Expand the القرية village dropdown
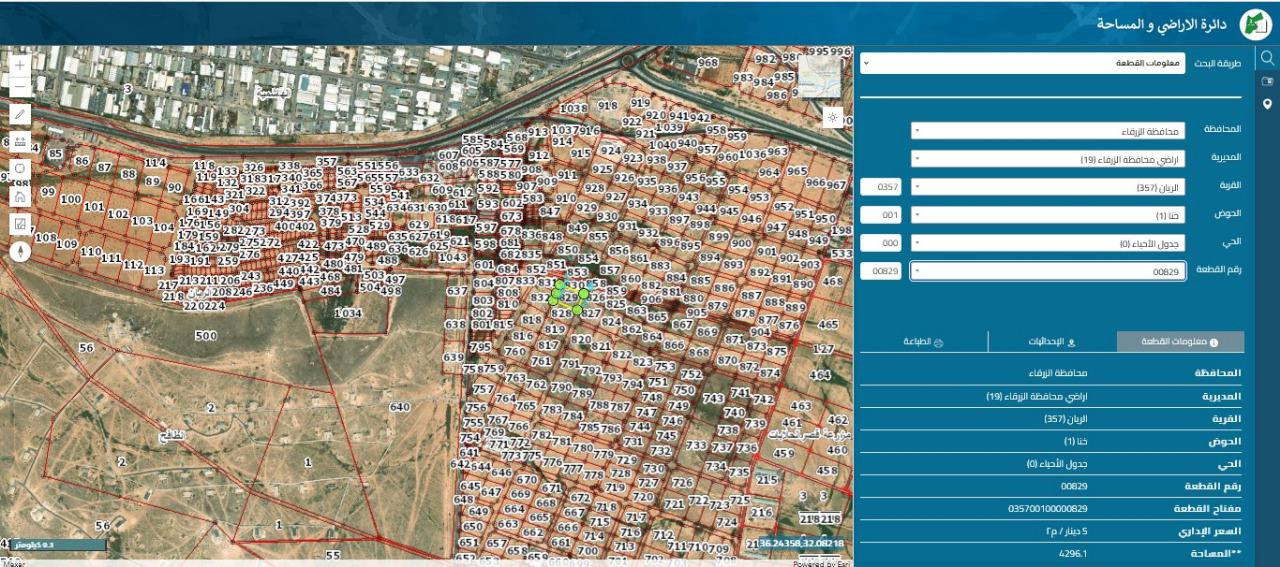This screenshot has width=1280, height=567. tap(1048, 187)
